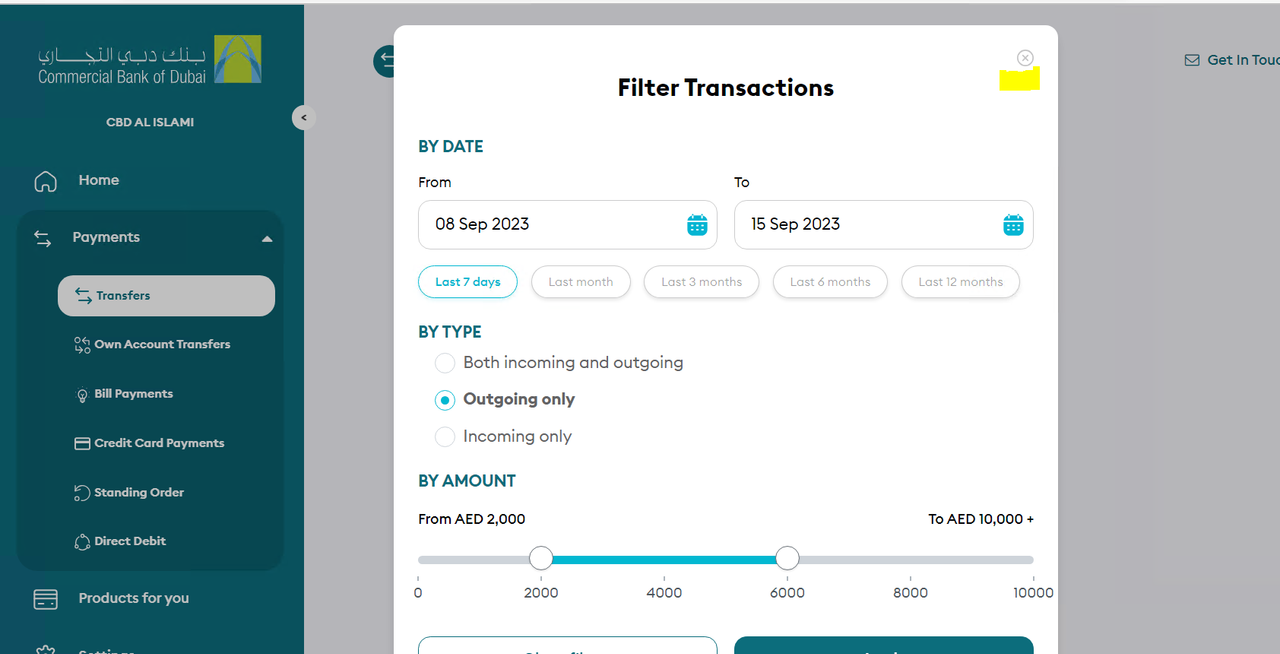Open the To date calendar icon
1280x654 pixels.
click(x=1013, y=225)
